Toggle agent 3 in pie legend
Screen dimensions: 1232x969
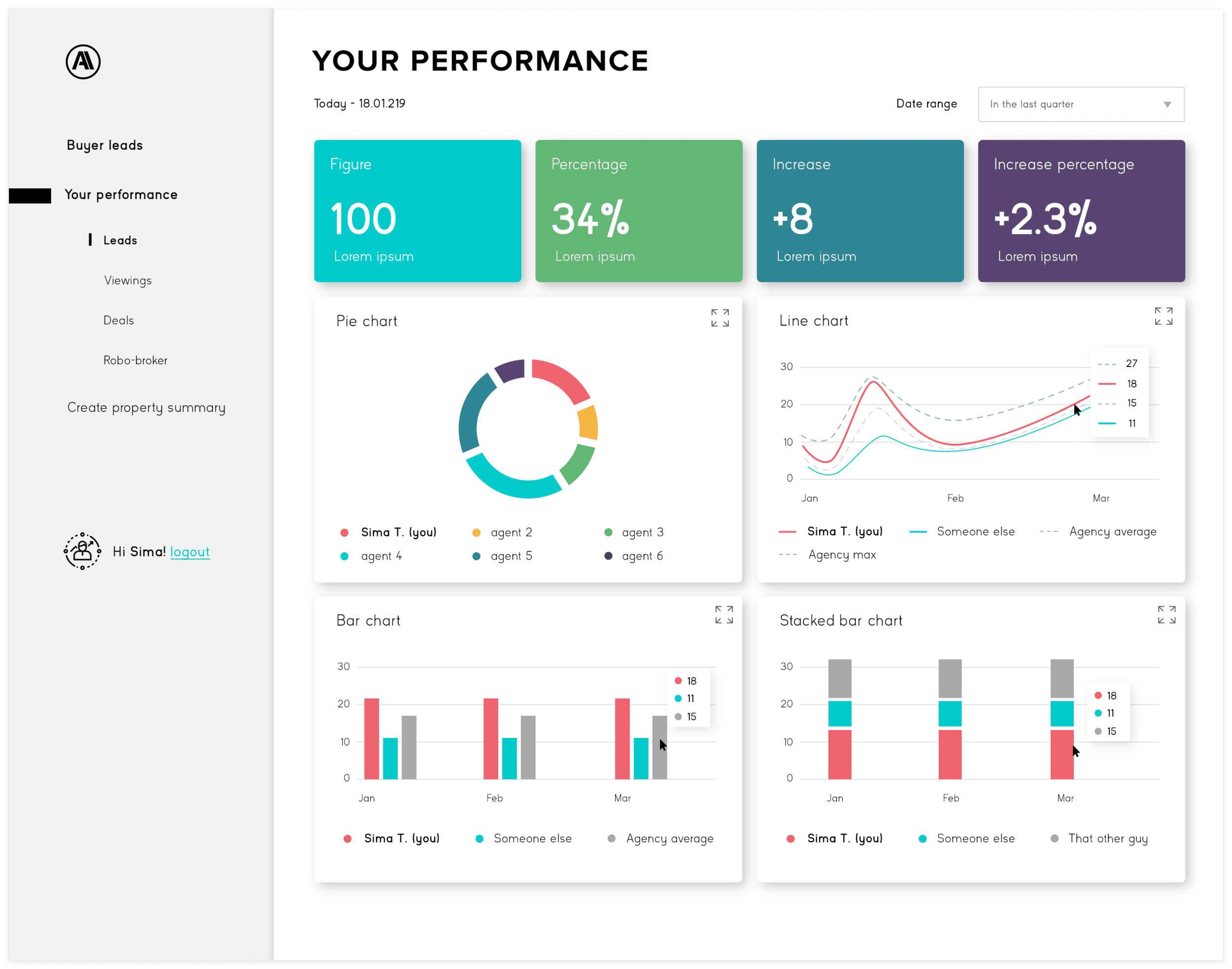(x=634, y=532)
